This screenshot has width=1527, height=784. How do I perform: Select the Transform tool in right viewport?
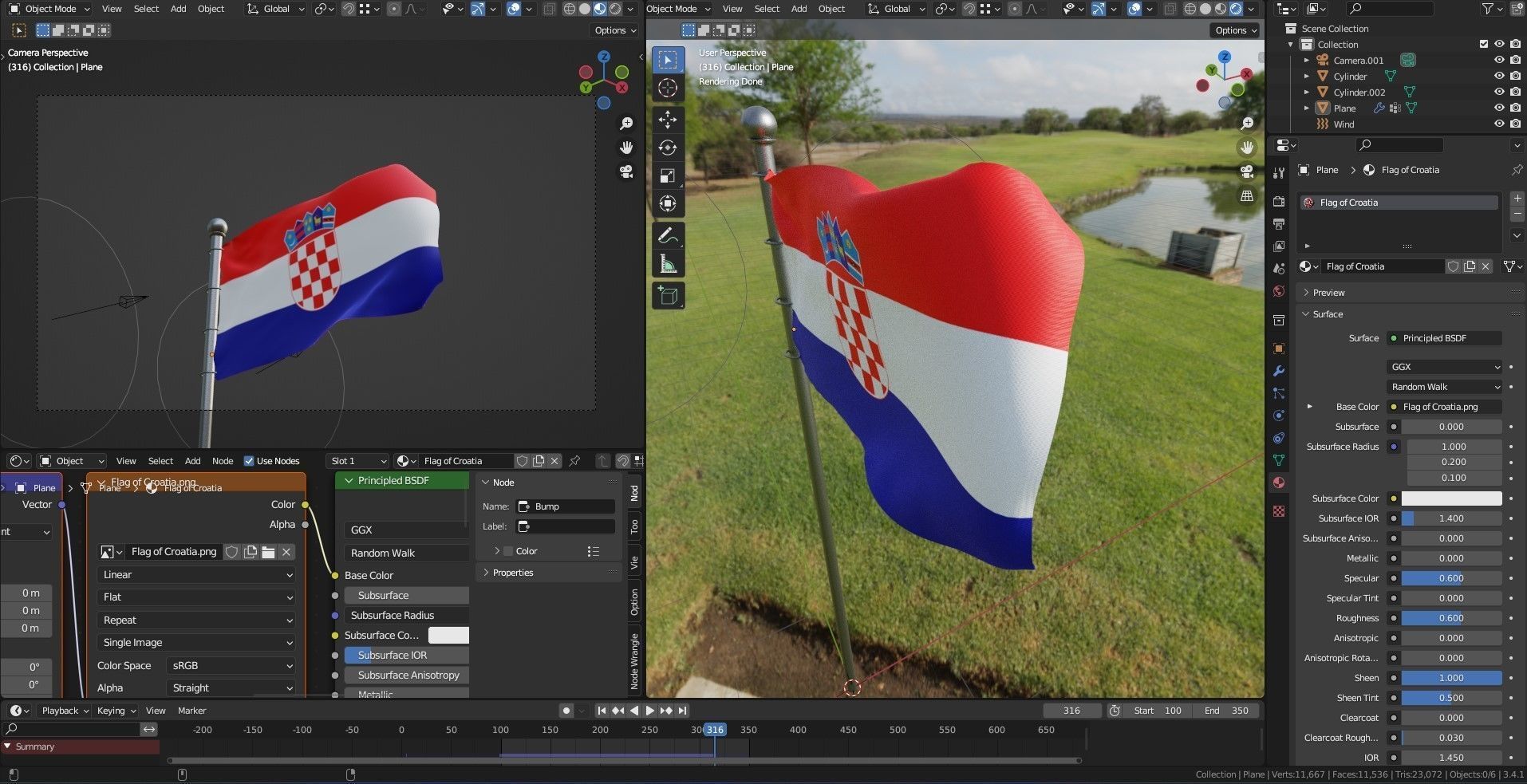[x=668, y=203]
